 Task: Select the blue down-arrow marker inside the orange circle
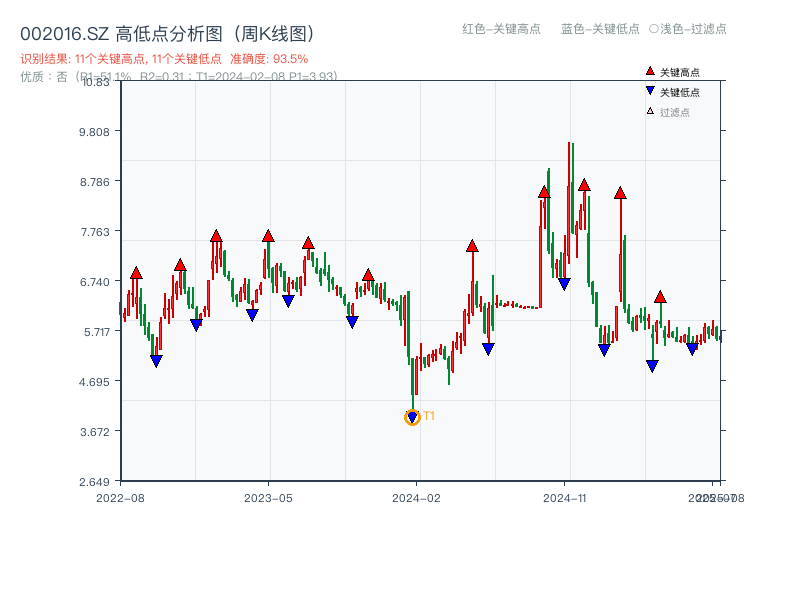click(x=412, y=416)
